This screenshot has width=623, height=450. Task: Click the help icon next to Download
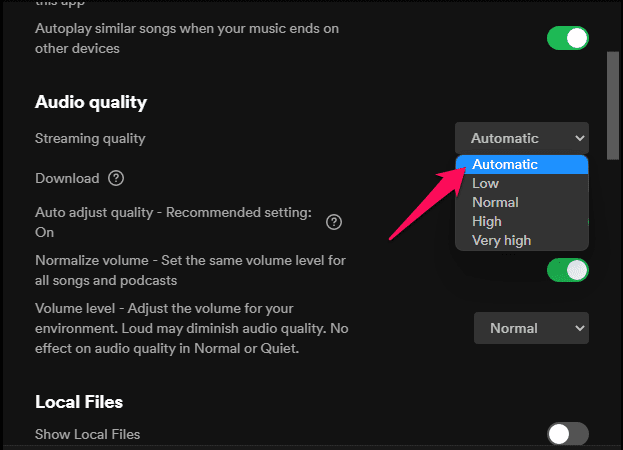pyautogui.click(x=116, y=179)
